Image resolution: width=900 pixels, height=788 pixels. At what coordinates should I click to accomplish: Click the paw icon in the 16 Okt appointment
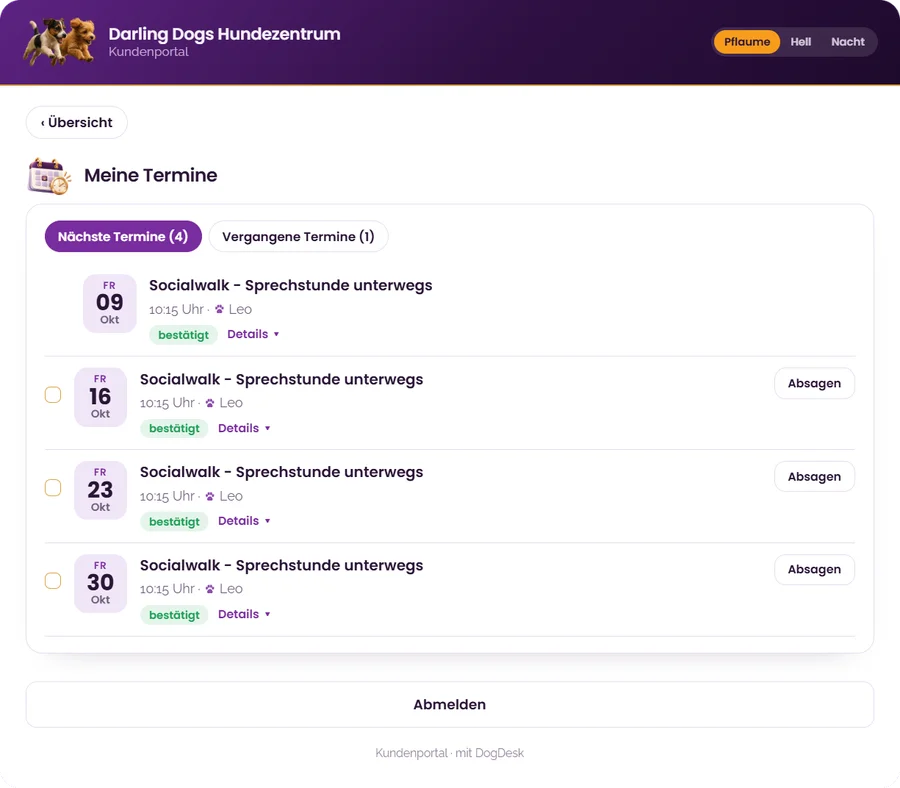click(x=210, y=403)
